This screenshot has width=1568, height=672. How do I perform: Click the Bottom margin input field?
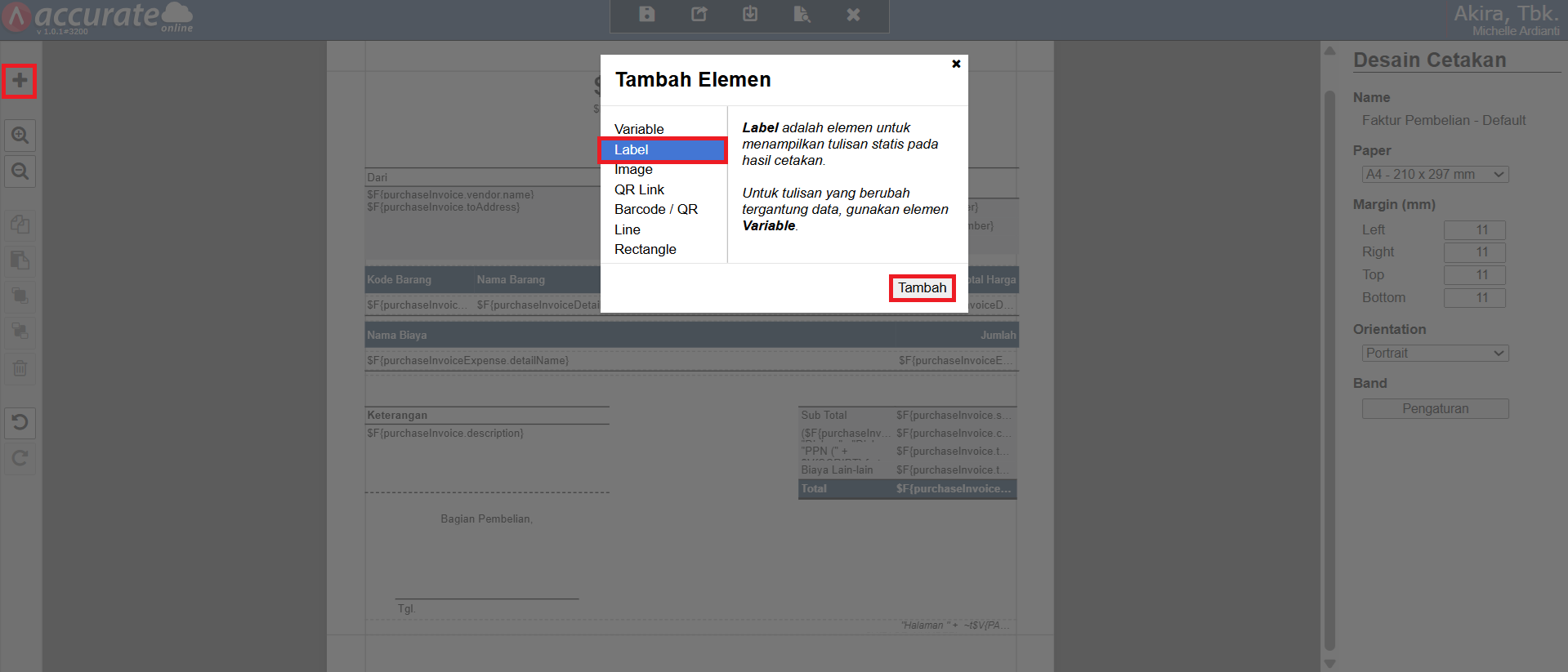1474,298
